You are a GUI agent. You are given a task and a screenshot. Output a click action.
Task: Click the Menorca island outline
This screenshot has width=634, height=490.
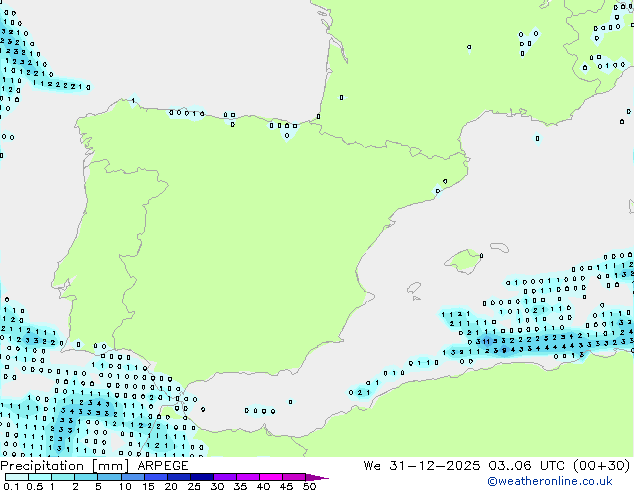[500, 247]
